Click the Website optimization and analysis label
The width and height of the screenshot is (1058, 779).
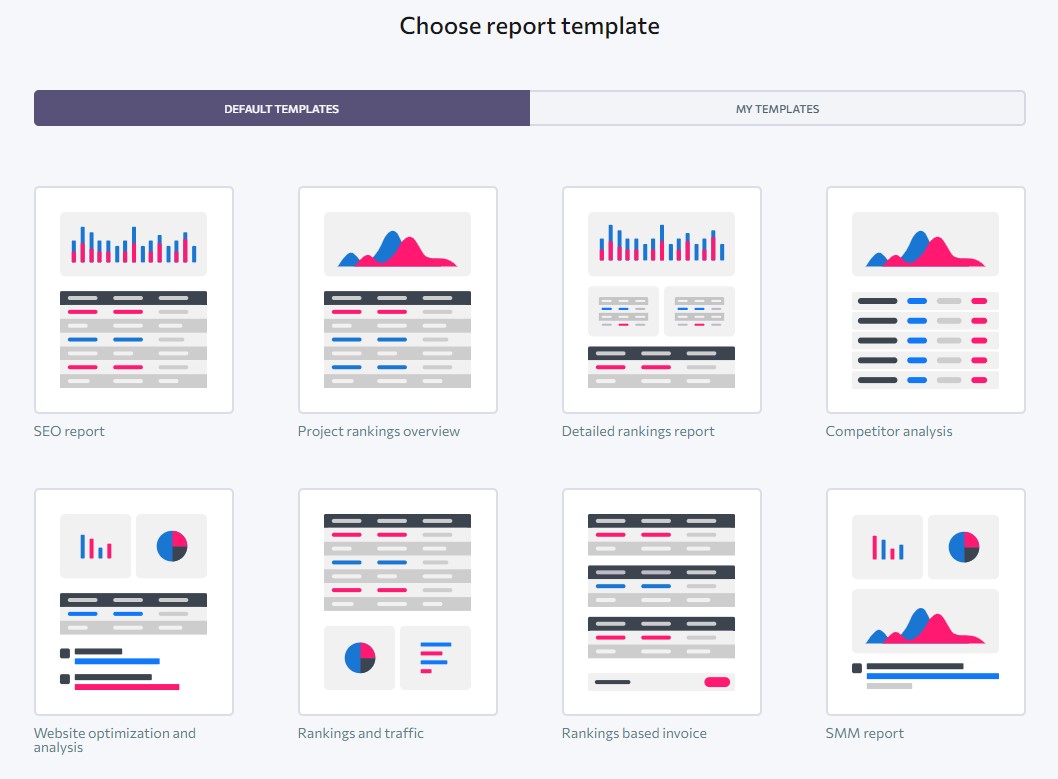tap(115, 740)
